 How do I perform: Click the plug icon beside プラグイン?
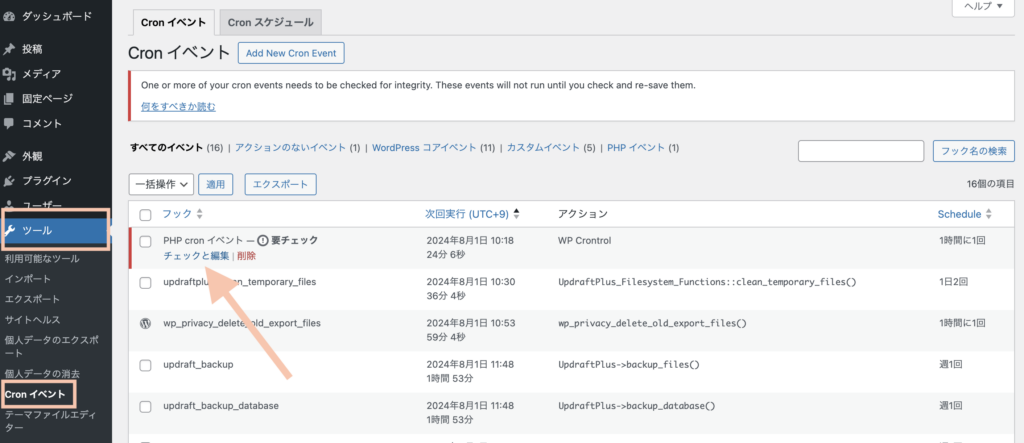(x=9, y=181)
